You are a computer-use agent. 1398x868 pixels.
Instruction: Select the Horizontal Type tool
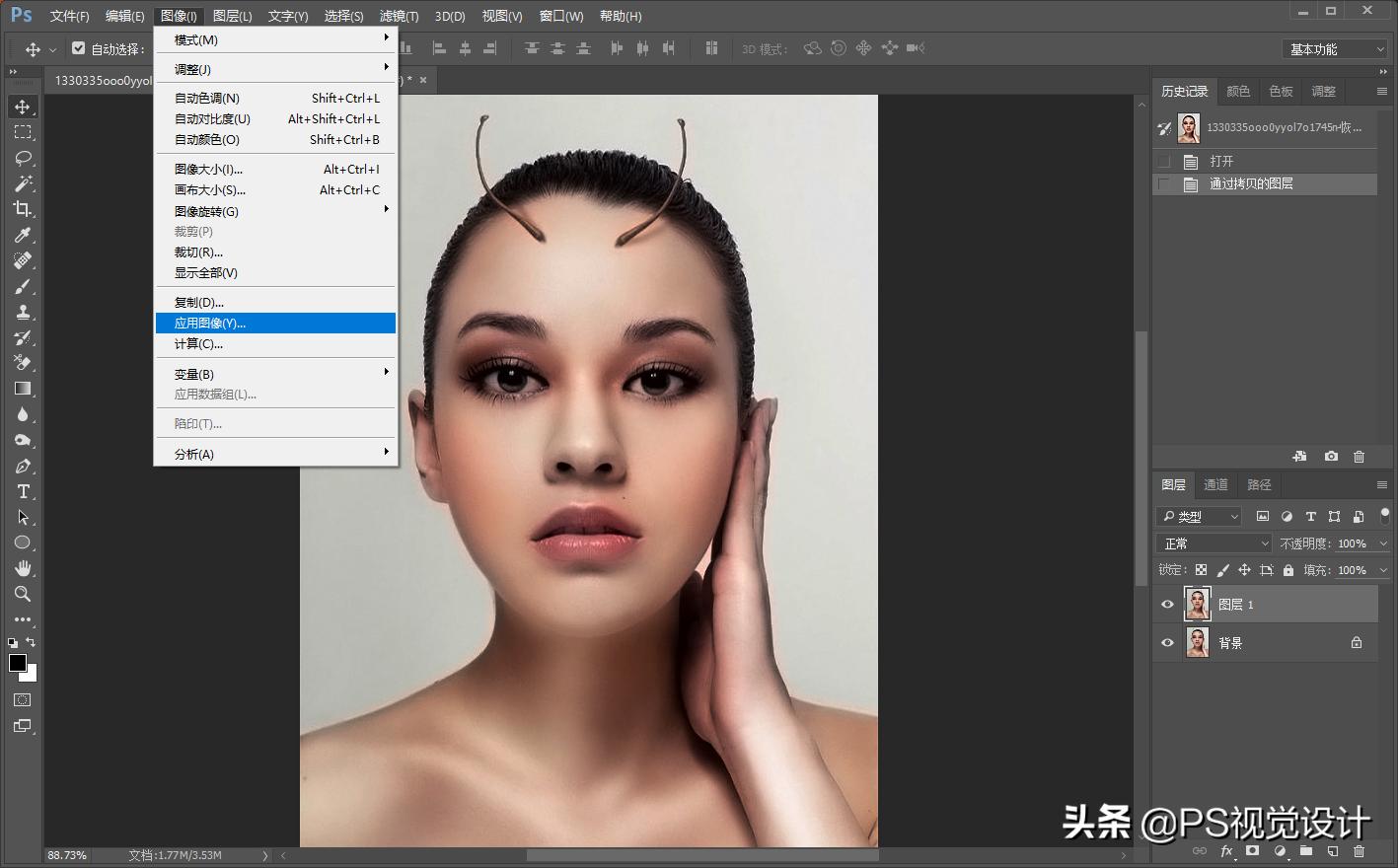tap(22, 491)
